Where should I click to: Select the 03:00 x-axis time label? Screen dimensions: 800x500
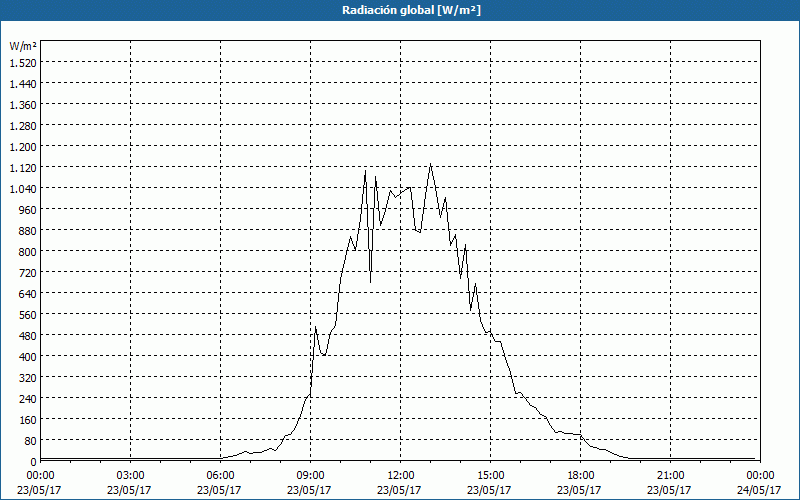130,476
